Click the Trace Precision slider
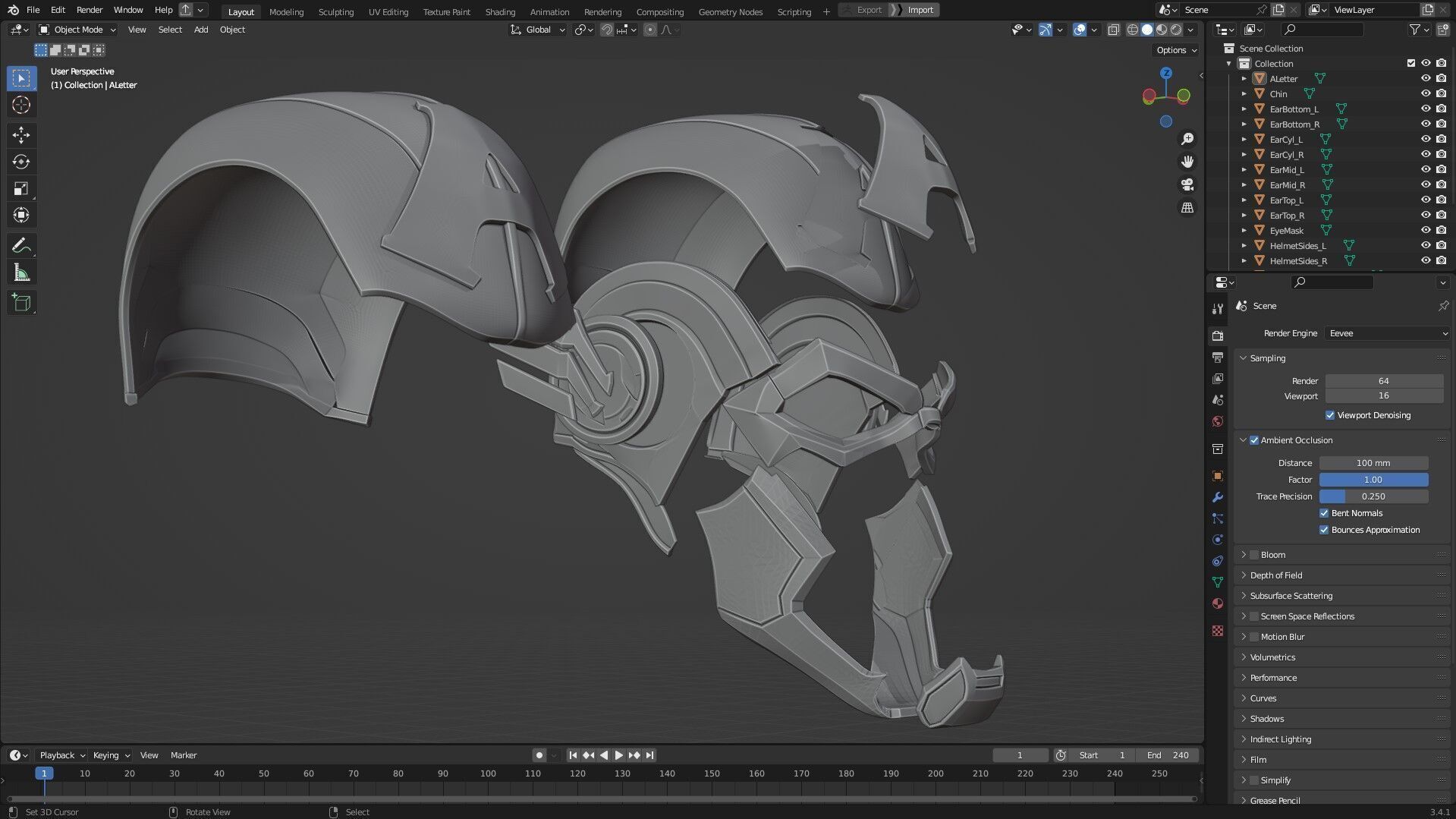The height and width of the screenshot is (819, 1456). [x=1373, y=496]
